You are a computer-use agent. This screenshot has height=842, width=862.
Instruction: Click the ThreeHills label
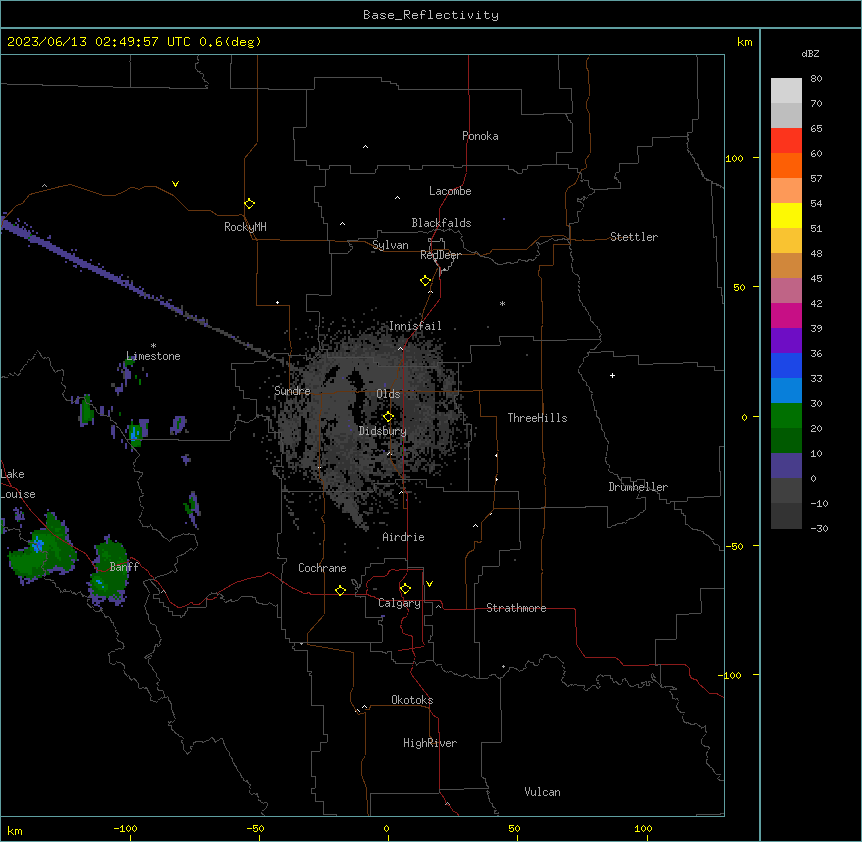click(x=537, y=418)
